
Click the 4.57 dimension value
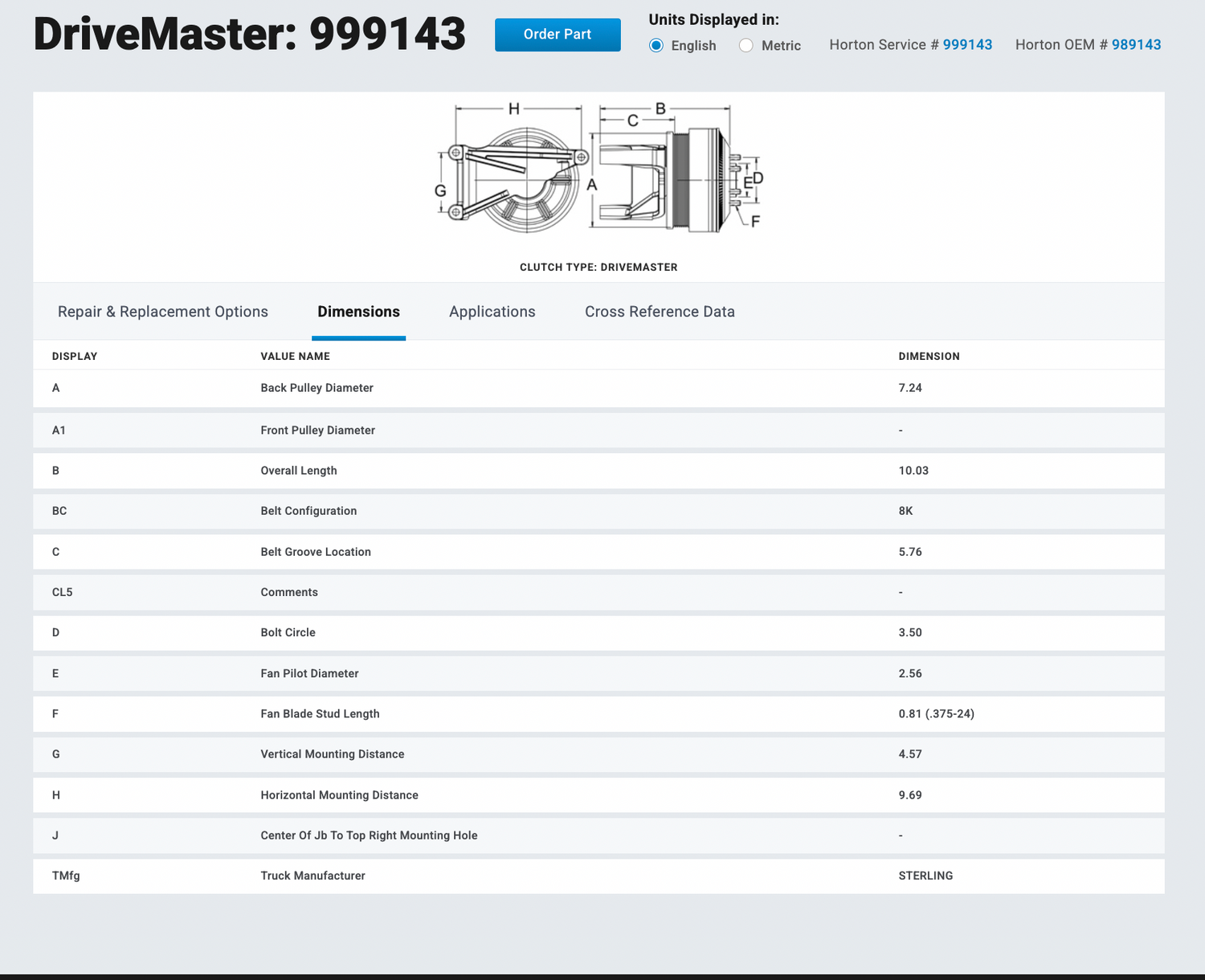point(910,754)
